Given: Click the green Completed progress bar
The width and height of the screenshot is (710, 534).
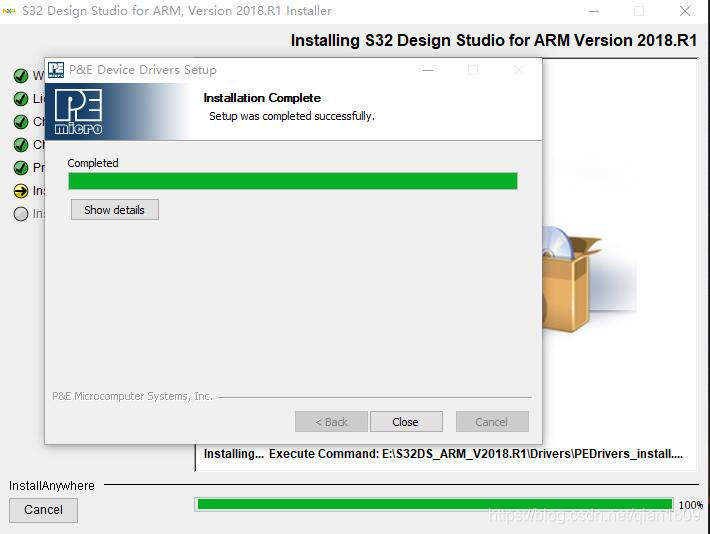Looking at the screenshot, I should [292, 181].
